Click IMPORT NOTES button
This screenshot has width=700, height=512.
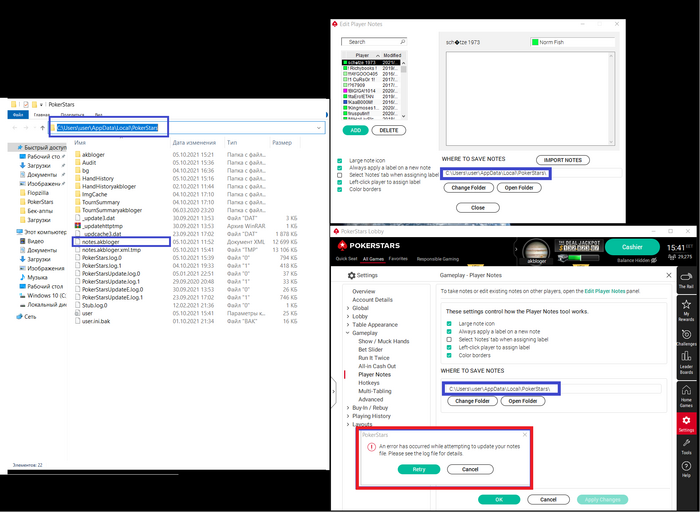pyautogui.click(x=562, y=160)
